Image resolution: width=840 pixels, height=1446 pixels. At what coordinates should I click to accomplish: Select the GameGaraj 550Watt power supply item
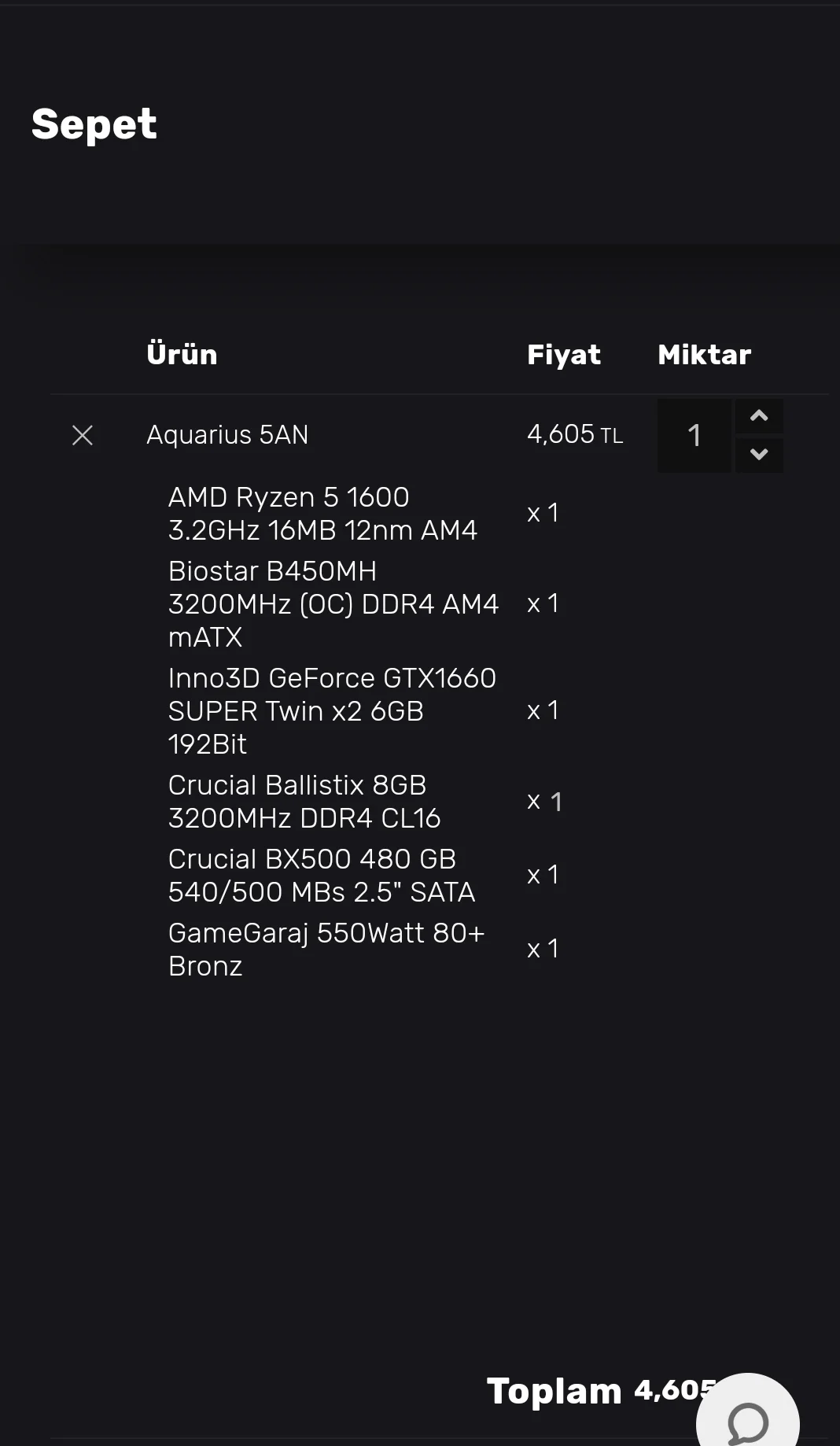(326, 950)
